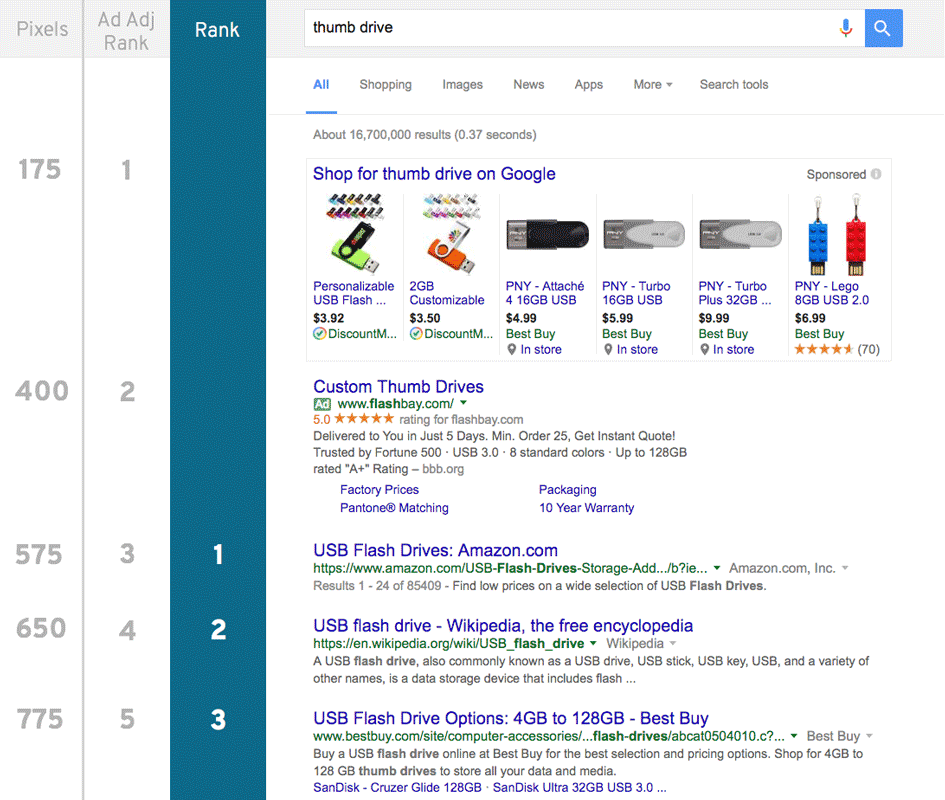Switch to the News tab

[x=529, y=84]
